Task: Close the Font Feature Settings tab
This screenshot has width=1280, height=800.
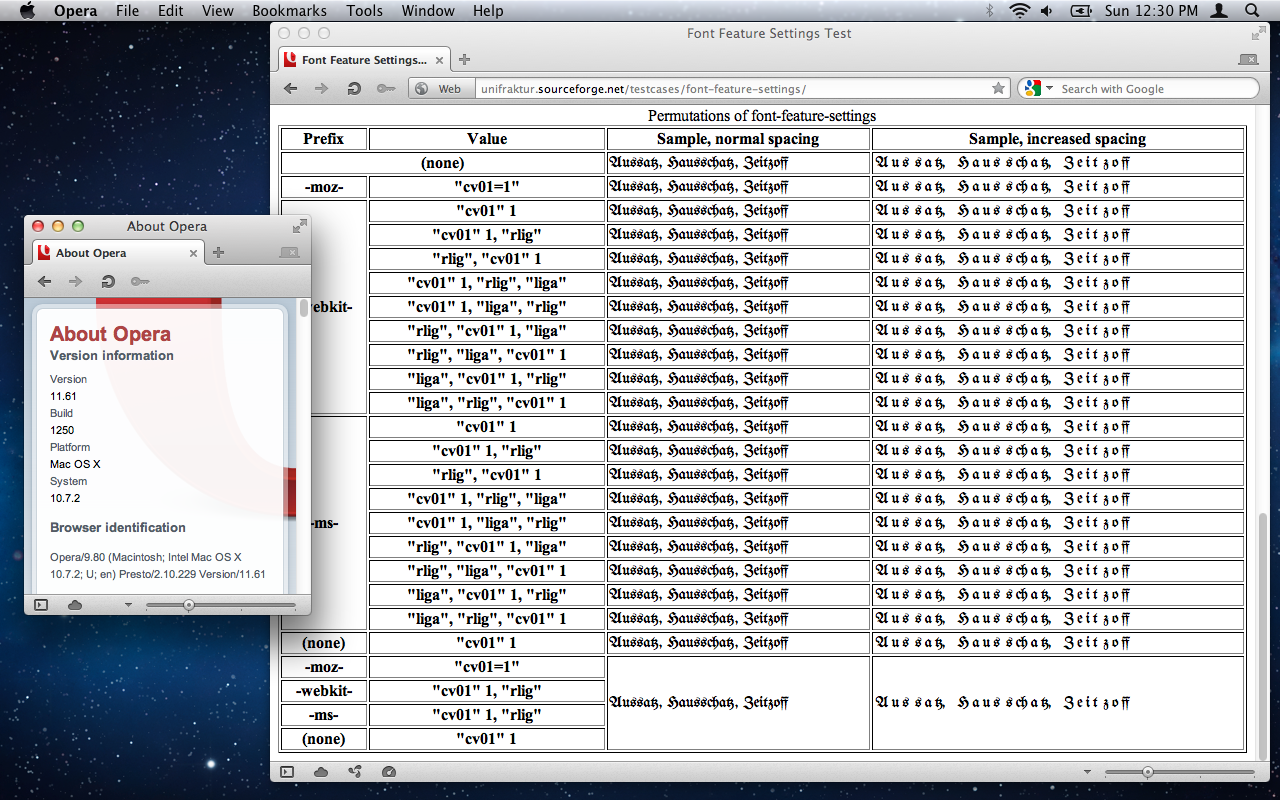Action: [439, 60]
